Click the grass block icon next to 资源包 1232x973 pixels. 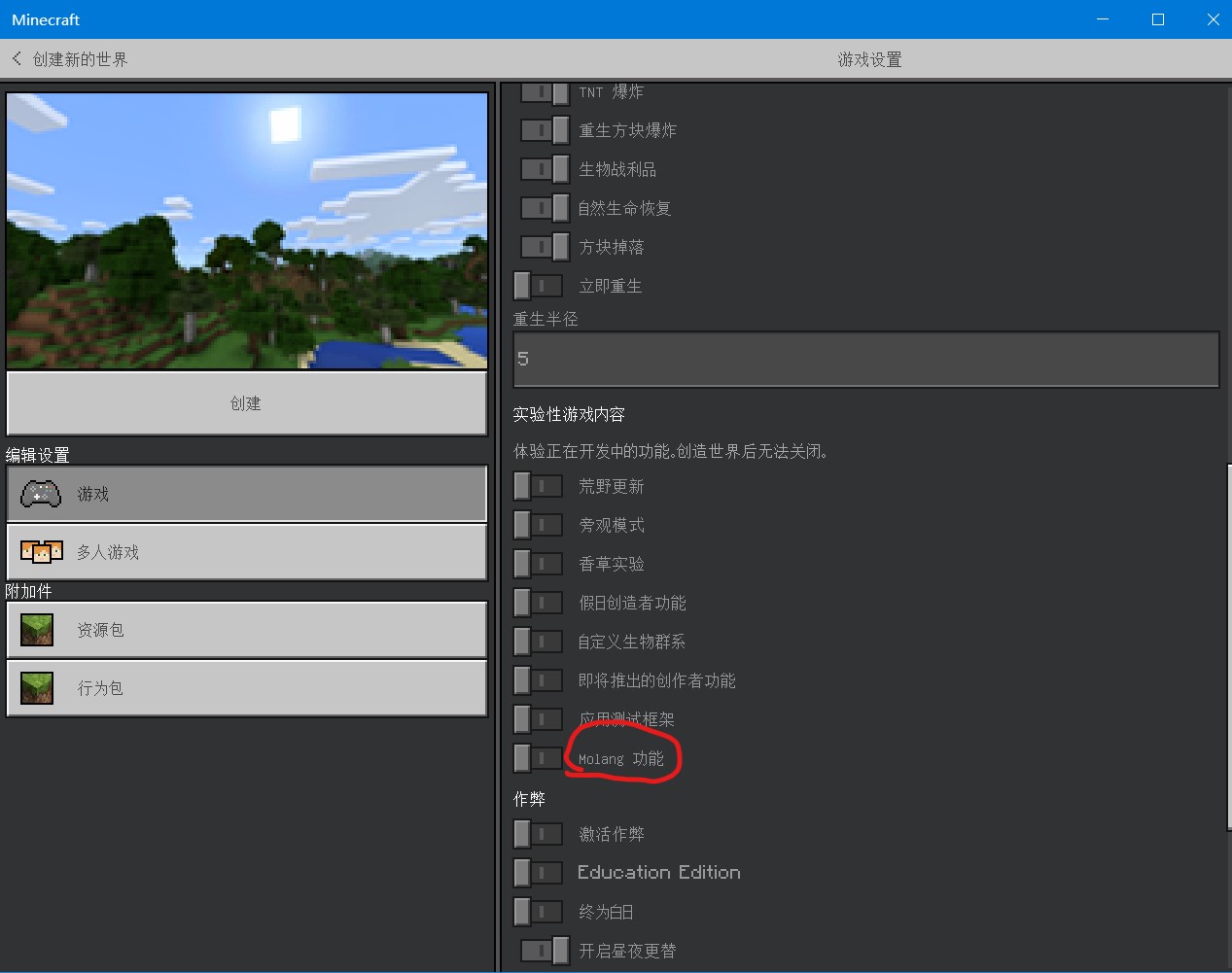tap(37, 630)
